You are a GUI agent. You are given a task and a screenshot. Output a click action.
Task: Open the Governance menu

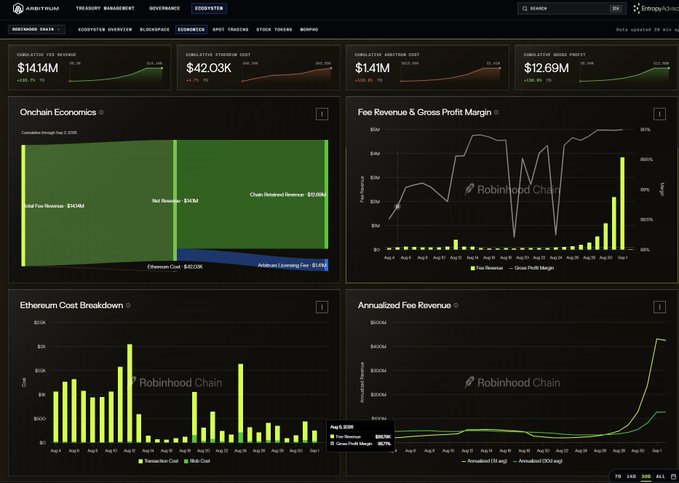click(x=165, y=8)
